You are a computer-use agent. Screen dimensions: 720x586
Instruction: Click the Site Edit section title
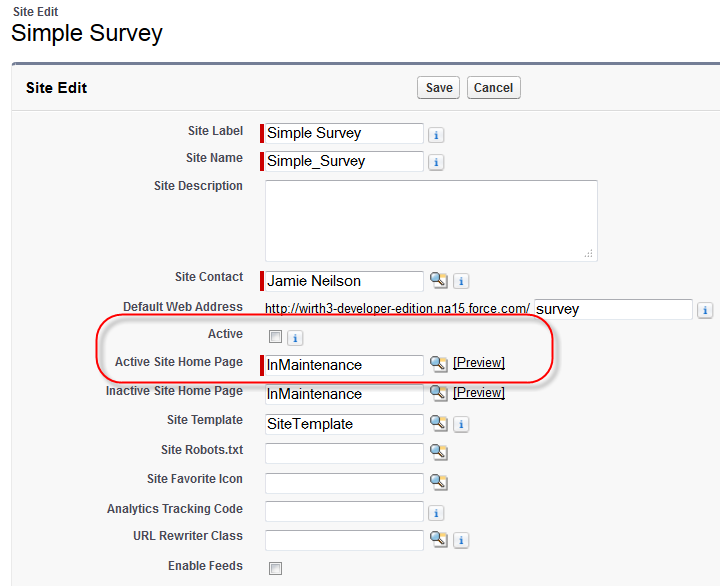[56, 88]
